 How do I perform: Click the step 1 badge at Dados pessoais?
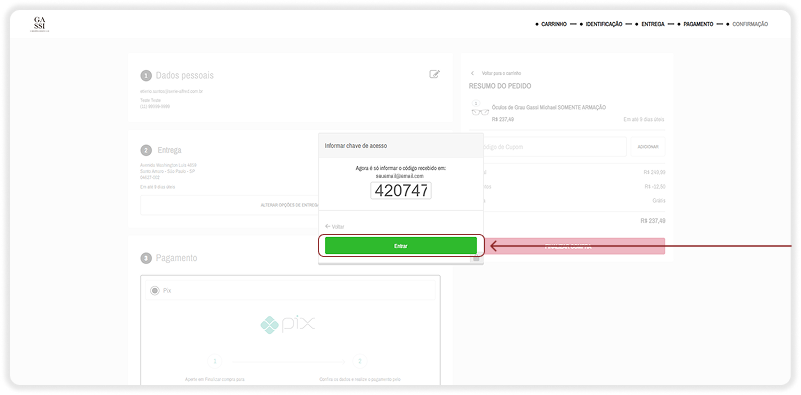pos(147,76)
